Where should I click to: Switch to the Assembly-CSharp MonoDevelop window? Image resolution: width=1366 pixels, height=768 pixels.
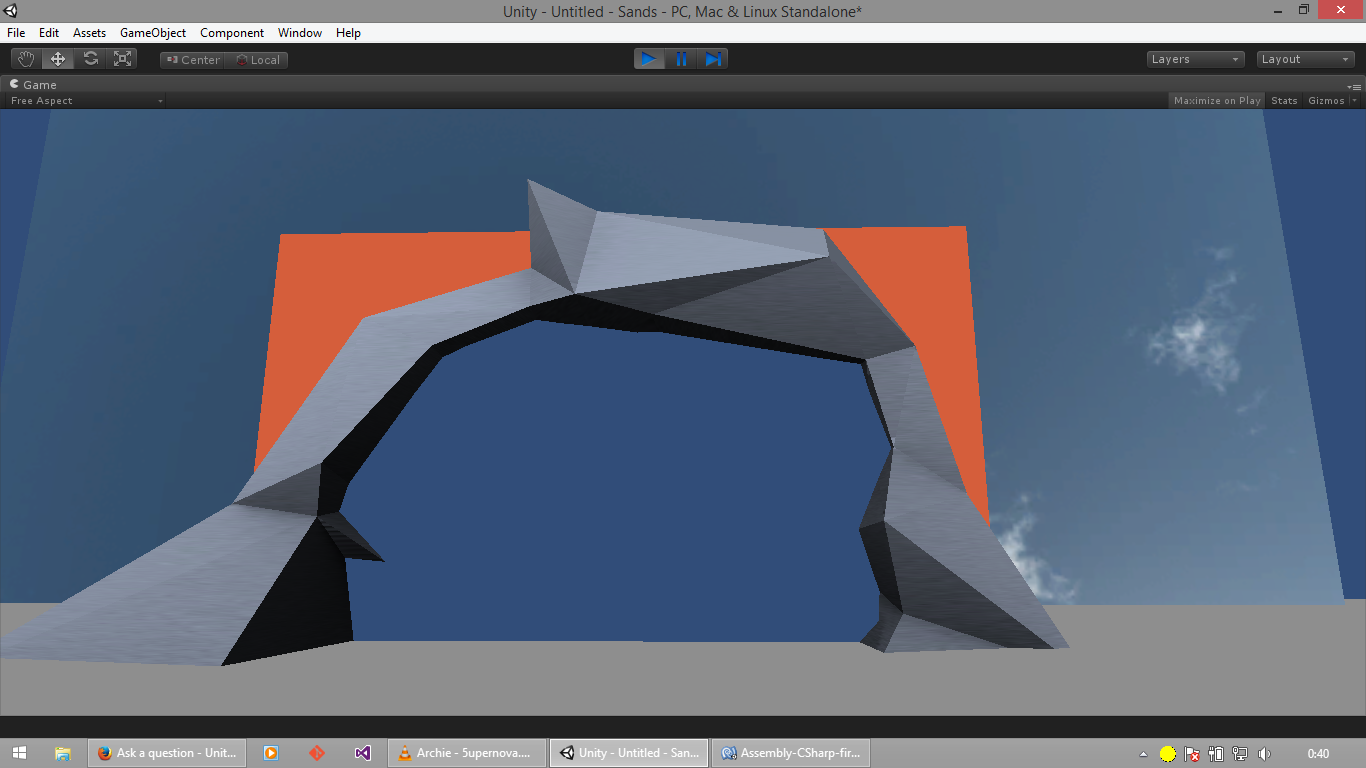[x=791, y=753]
